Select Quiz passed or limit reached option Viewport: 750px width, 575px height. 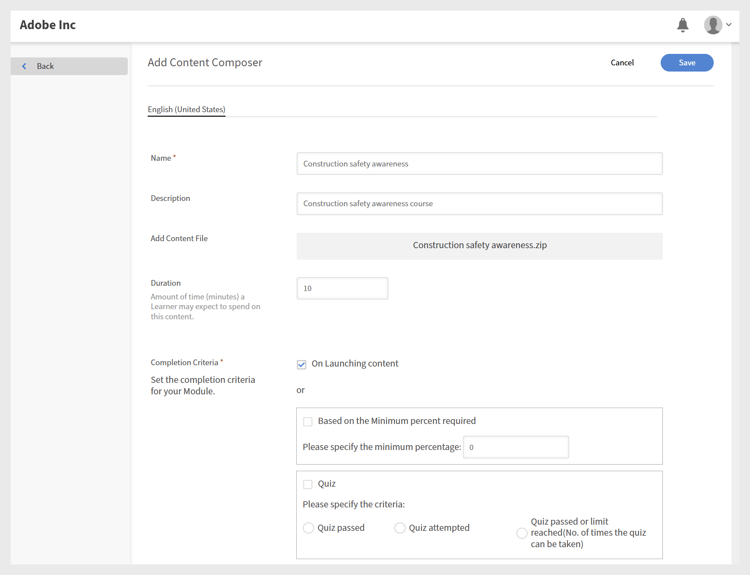coord(522,533)
